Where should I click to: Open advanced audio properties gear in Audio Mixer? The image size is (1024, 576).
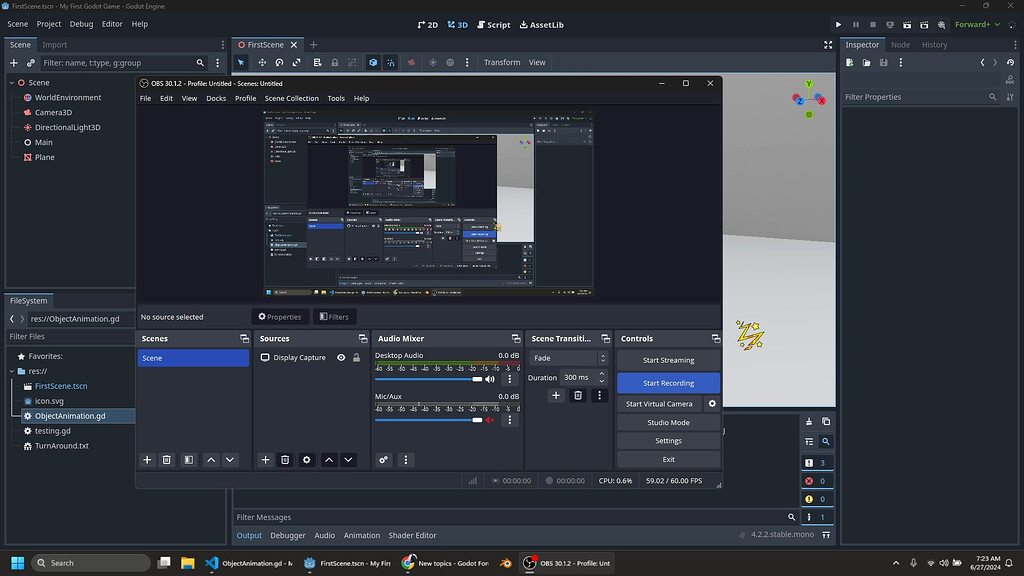point(383,459)
